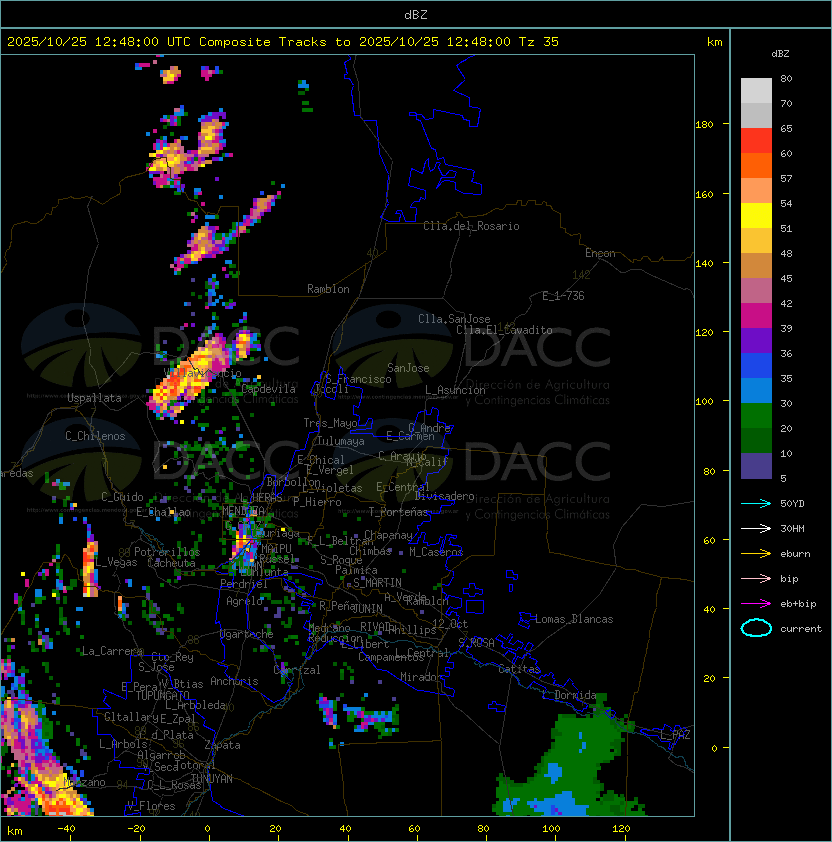Click the pink bip arrow in legend
832x842 pixels.
pyautogui.click(x=756, y=579)
